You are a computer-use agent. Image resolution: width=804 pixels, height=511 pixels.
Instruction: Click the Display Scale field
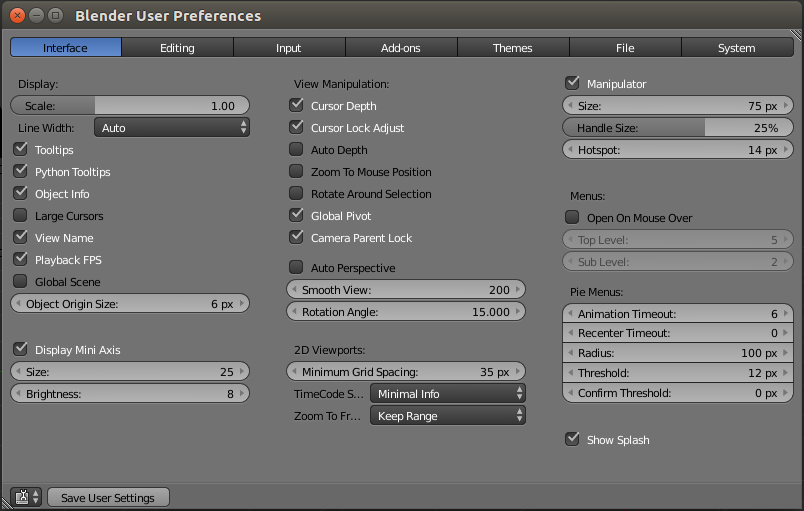(130, 106)
